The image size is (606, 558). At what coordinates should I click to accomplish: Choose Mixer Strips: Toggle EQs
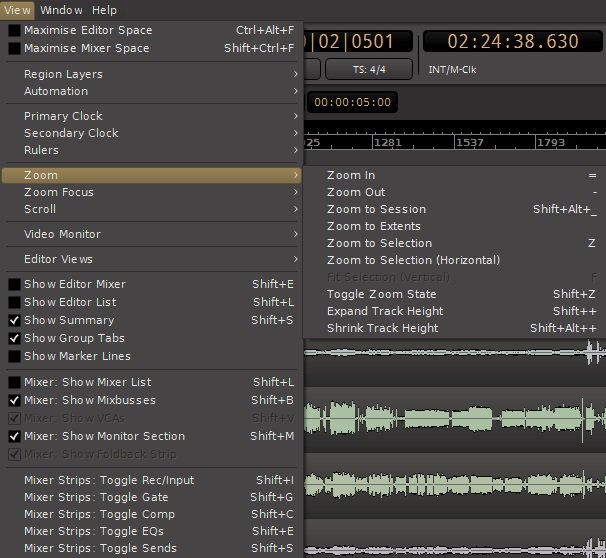[x=152, y=531]
